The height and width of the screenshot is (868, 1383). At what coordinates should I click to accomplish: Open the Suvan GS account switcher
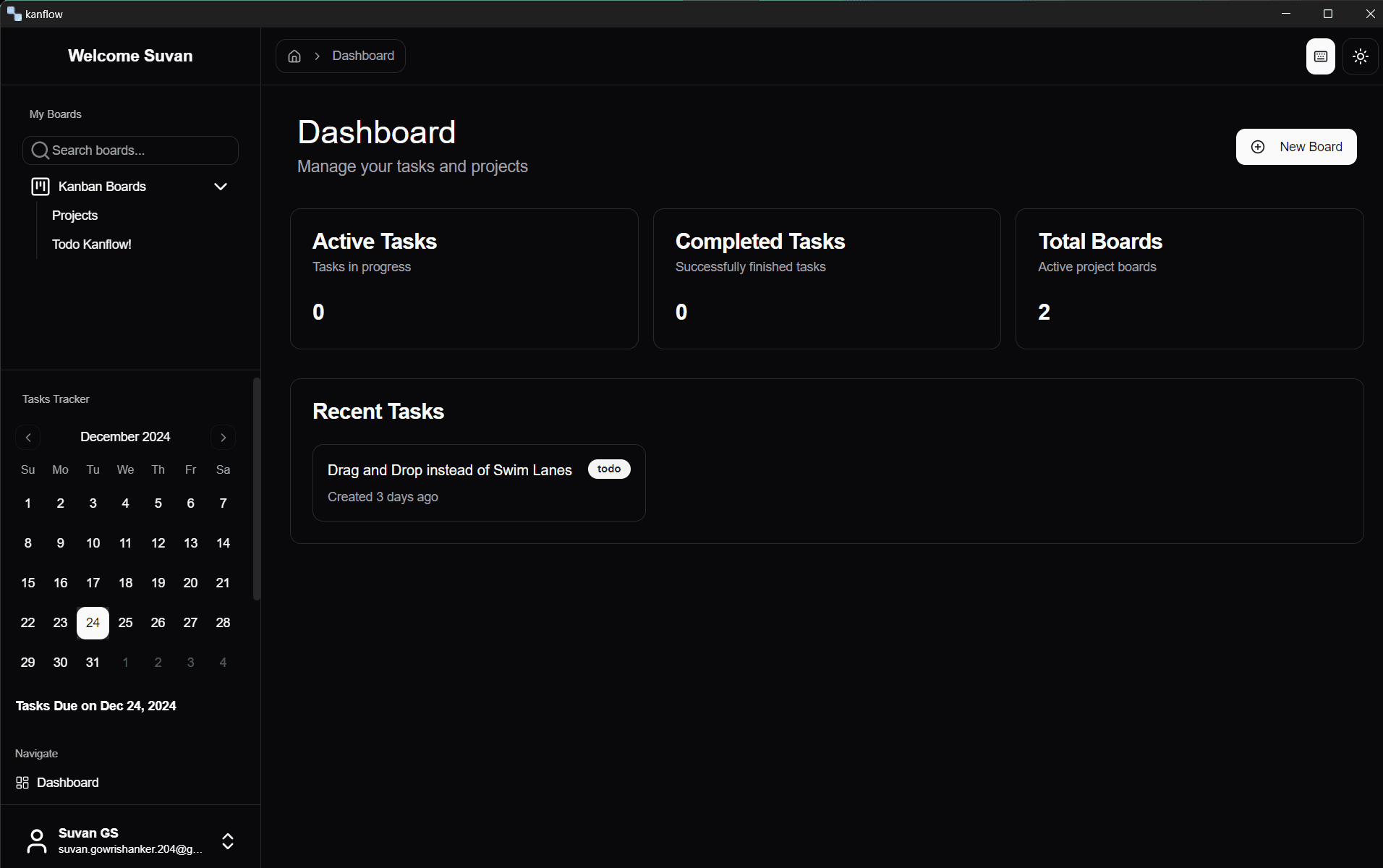[227, 841]
